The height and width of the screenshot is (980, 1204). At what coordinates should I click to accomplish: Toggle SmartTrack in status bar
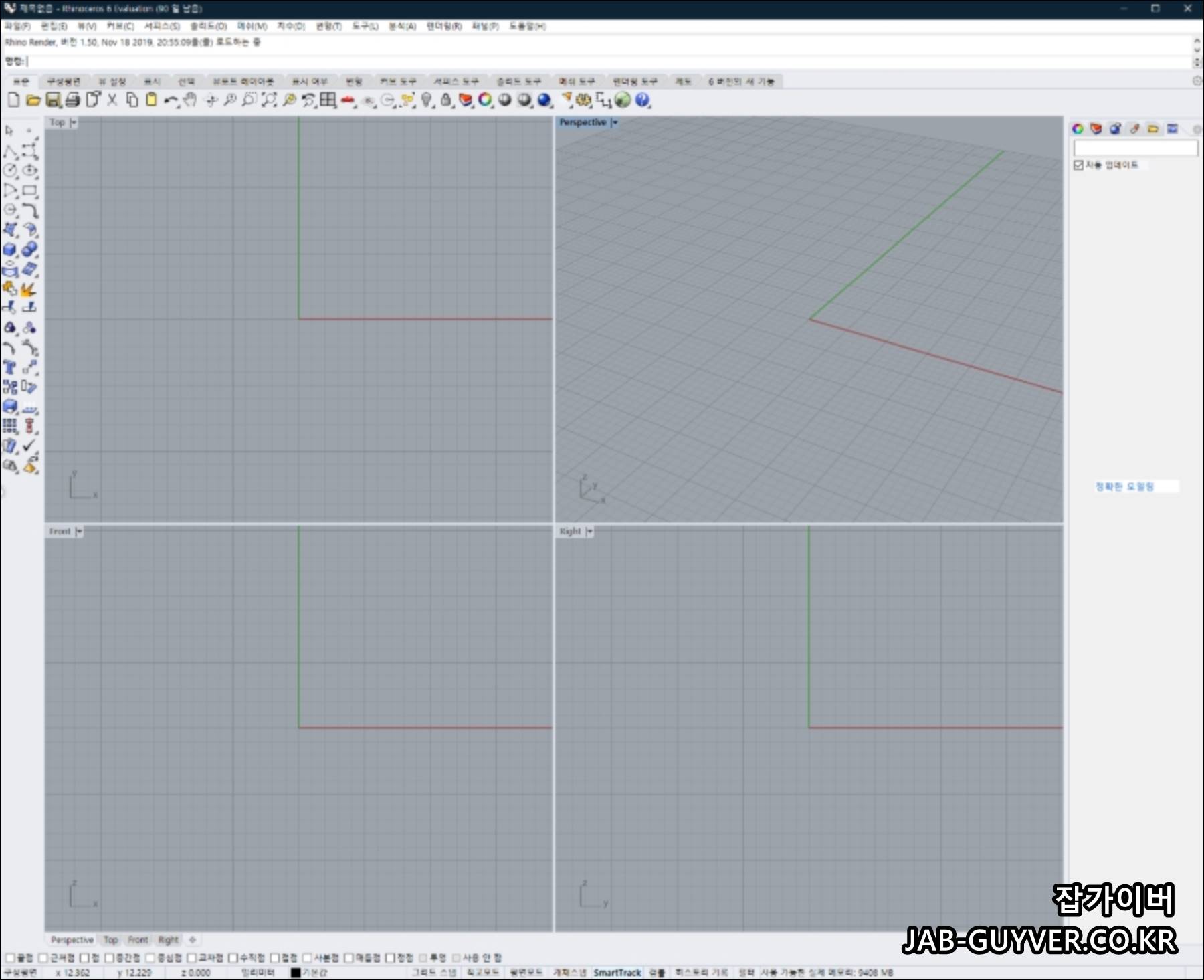pos(617,973)
